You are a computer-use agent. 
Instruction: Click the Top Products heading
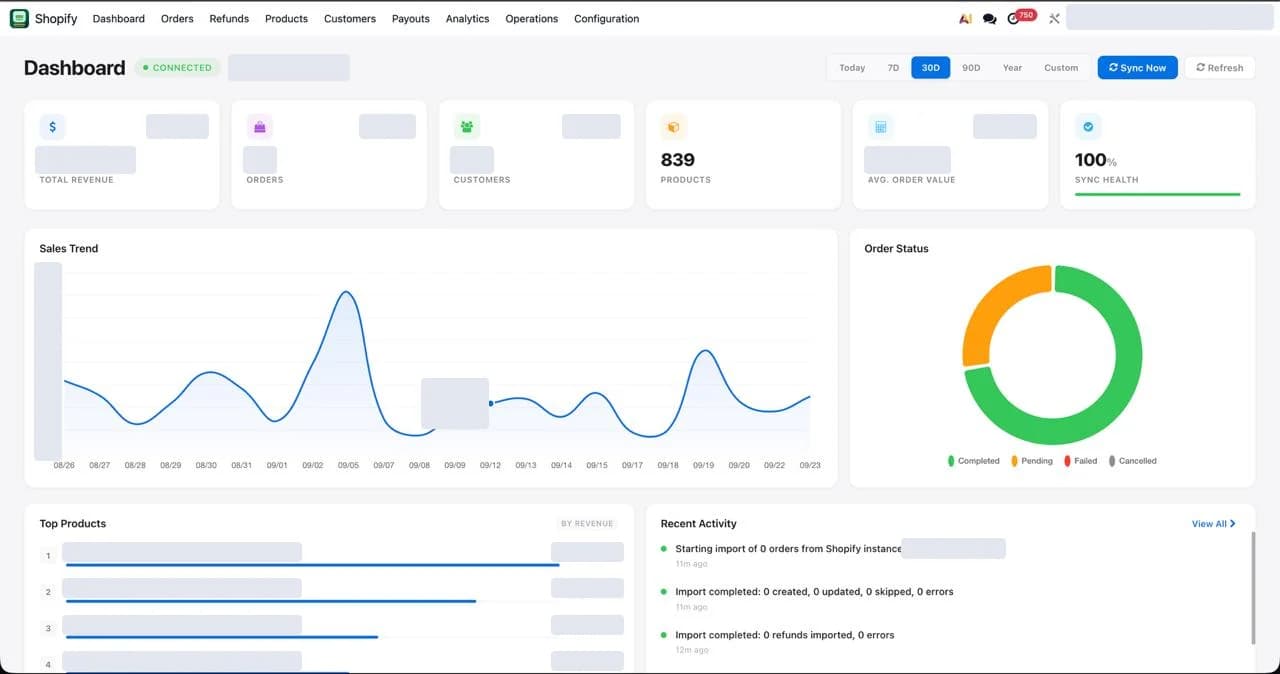72,524
